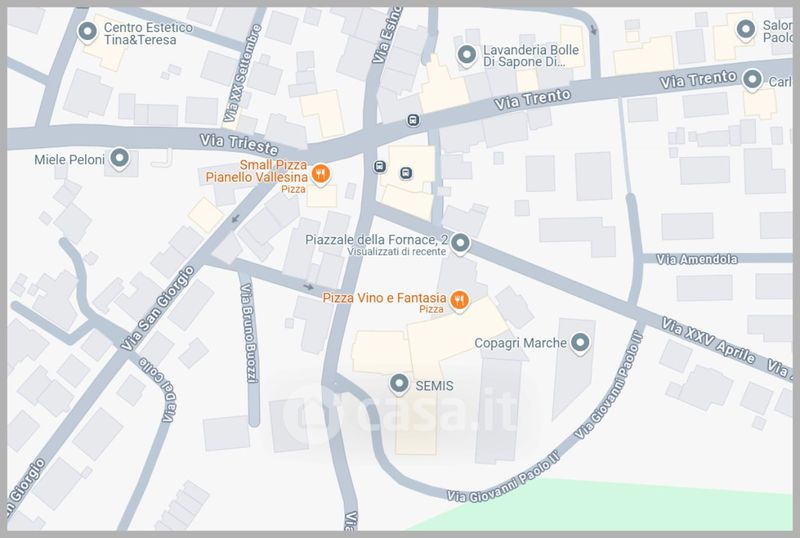Click the Via Trieste street label
The height and width of the screenshot is (538, 800).
click(x=239, y=145)
